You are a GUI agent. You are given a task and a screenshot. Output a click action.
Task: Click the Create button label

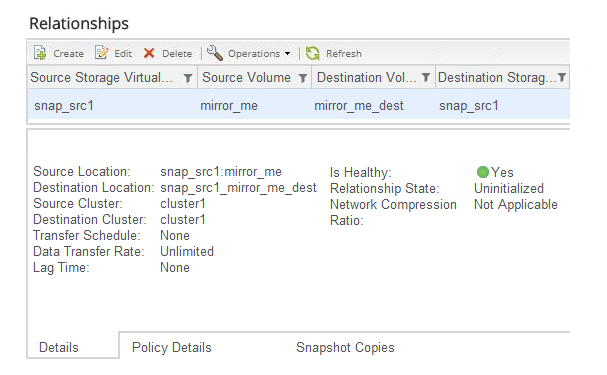(x=69, y=53)
